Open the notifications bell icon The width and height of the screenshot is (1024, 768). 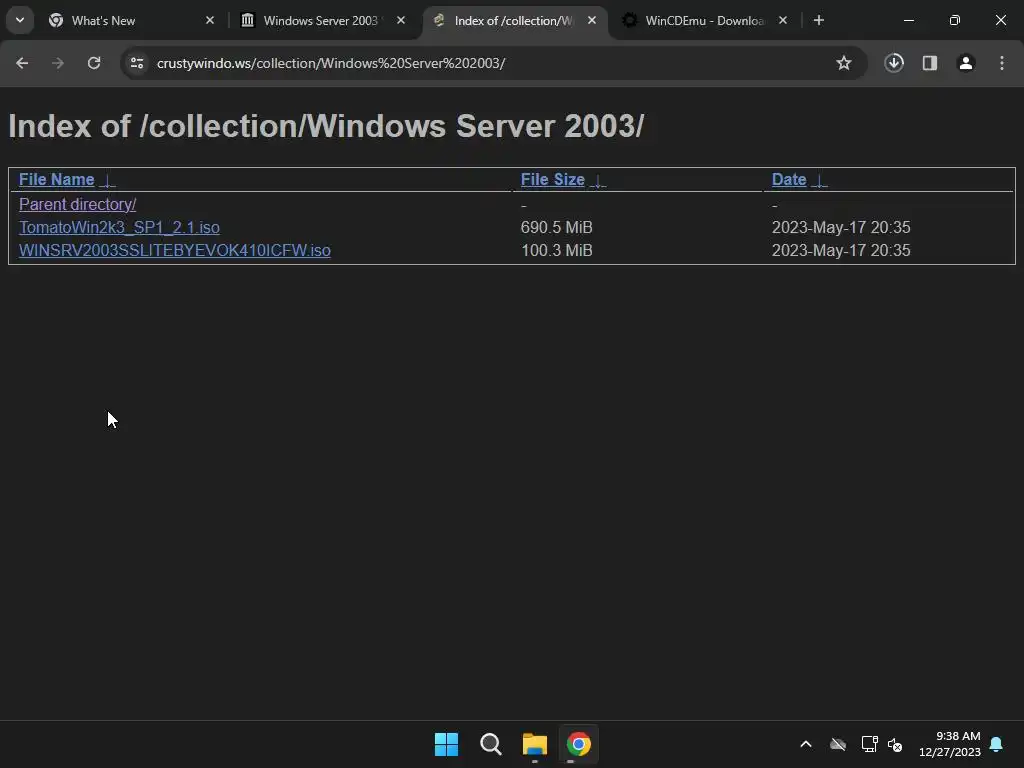pyautogui.click(x=997, y=744)
